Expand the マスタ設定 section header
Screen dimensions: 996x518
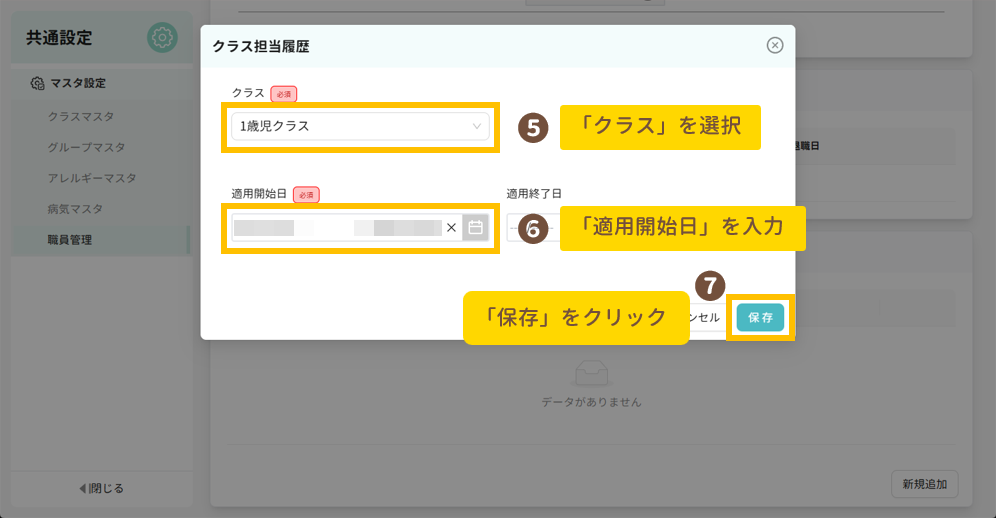click(x=77, y=83)
